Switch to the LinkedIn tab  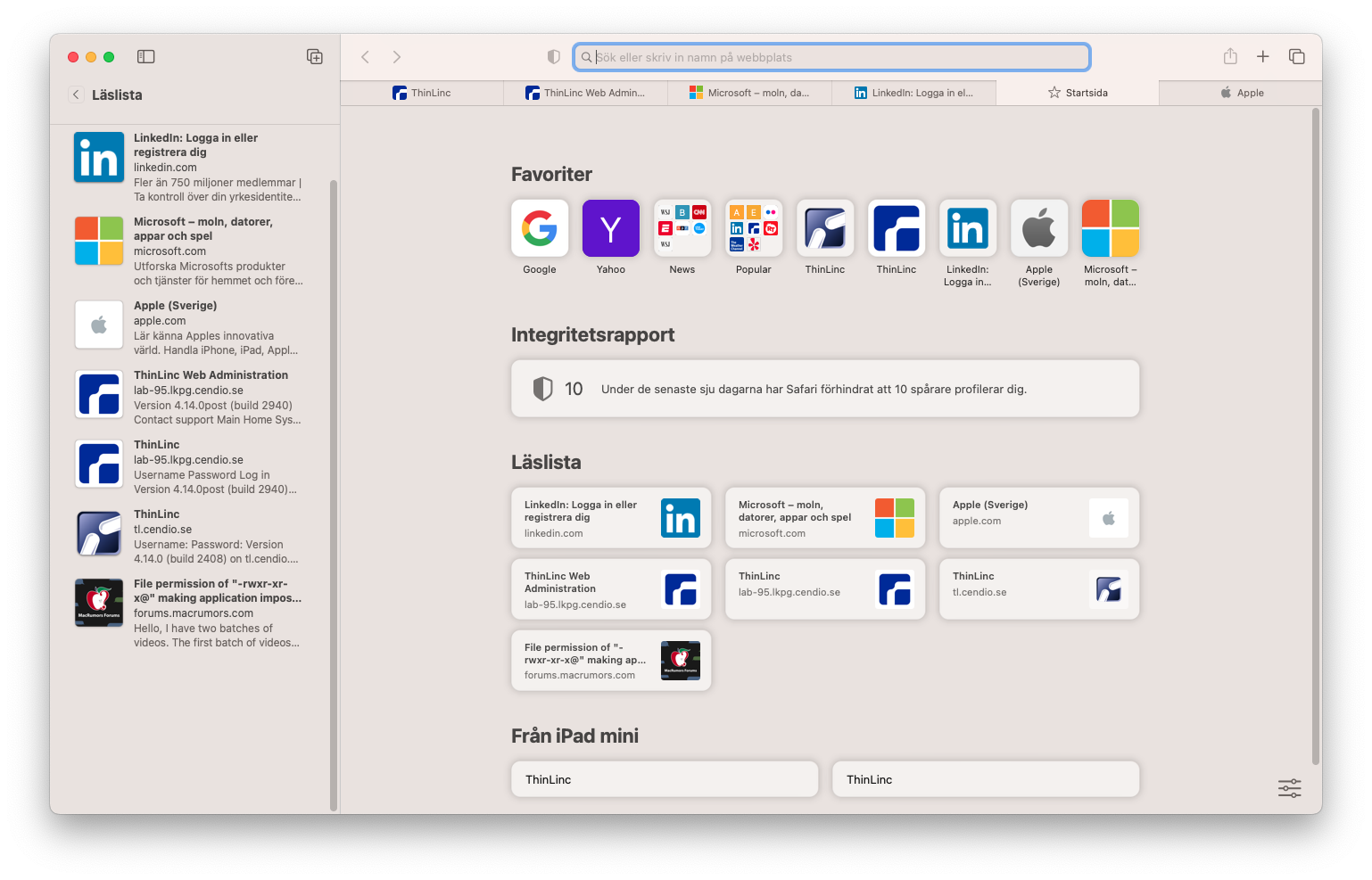click(x=913, y=93)
